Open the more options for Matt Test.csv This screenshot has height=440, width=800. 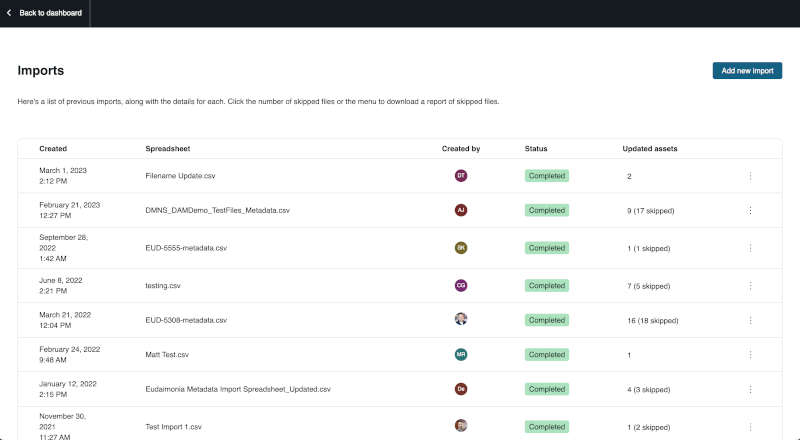[x=750, y=354]
